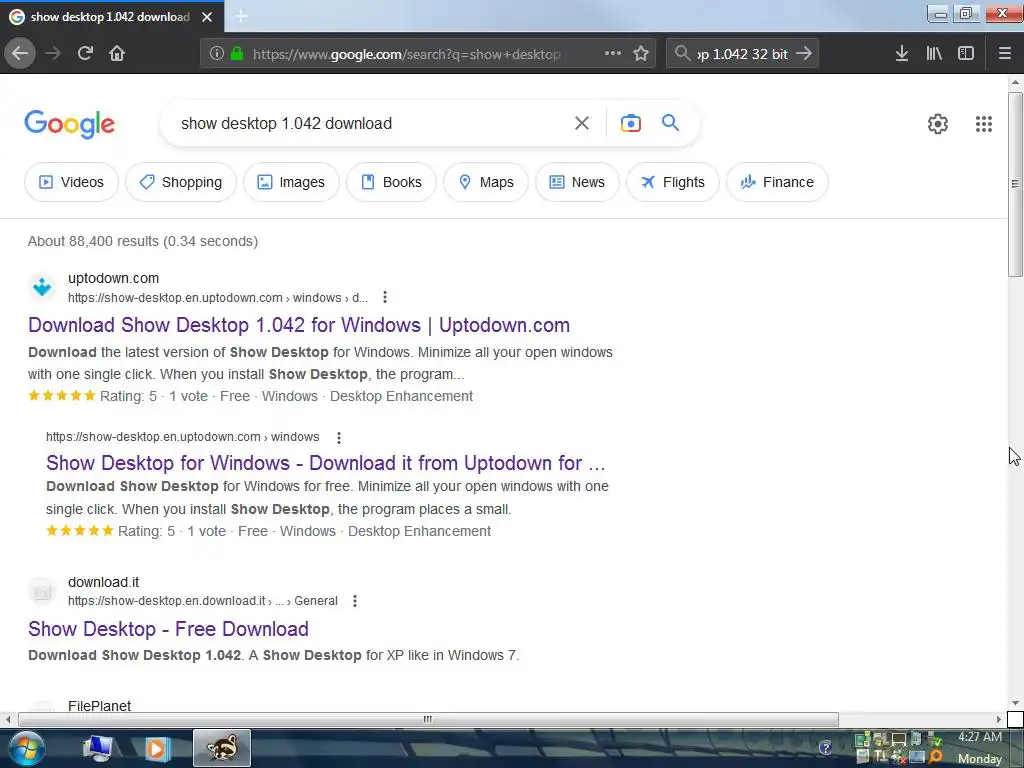
Task: Select the 'show desktop 1.042 download' tab
Action: coord(110,17)
